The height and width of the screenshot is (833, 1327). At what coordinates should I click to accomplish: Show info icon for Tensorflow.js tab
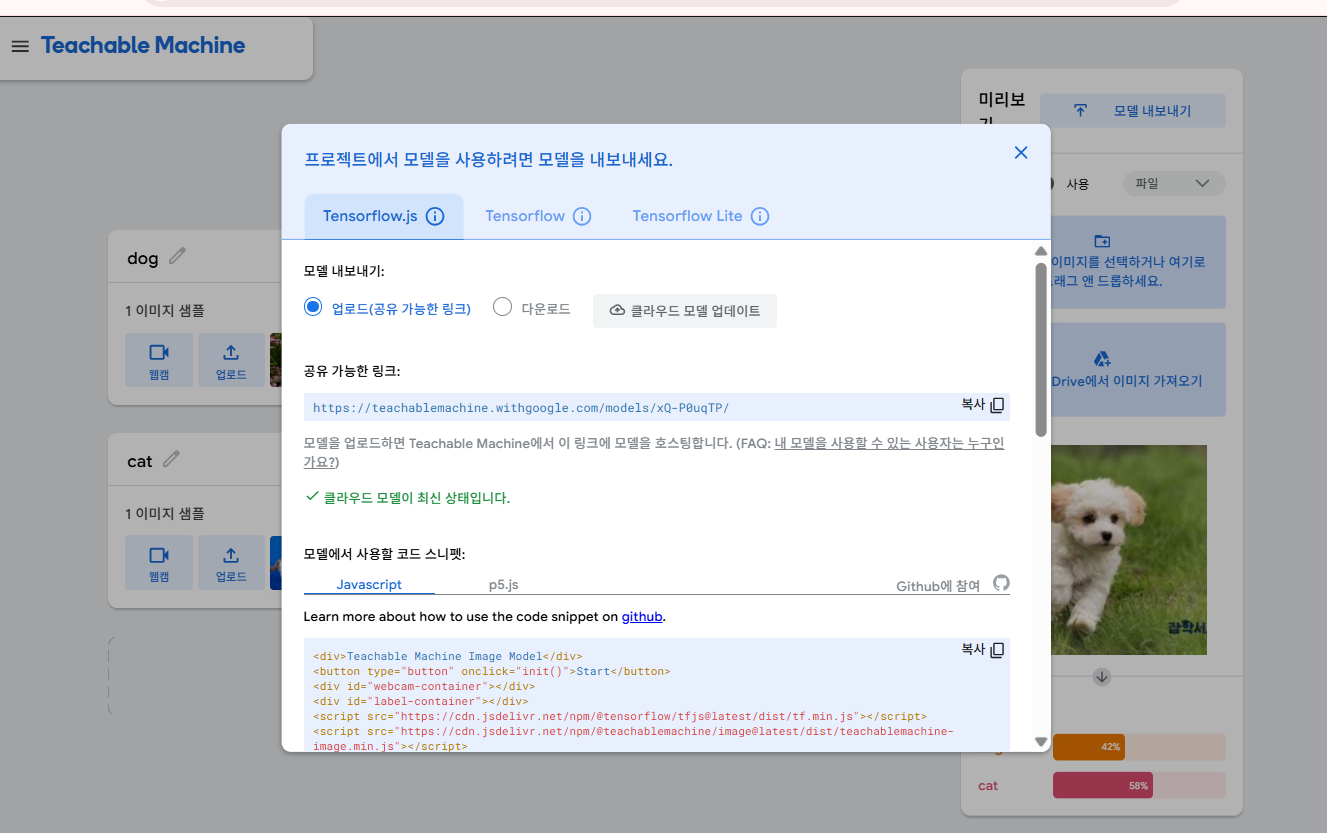[x=435, y=216]
